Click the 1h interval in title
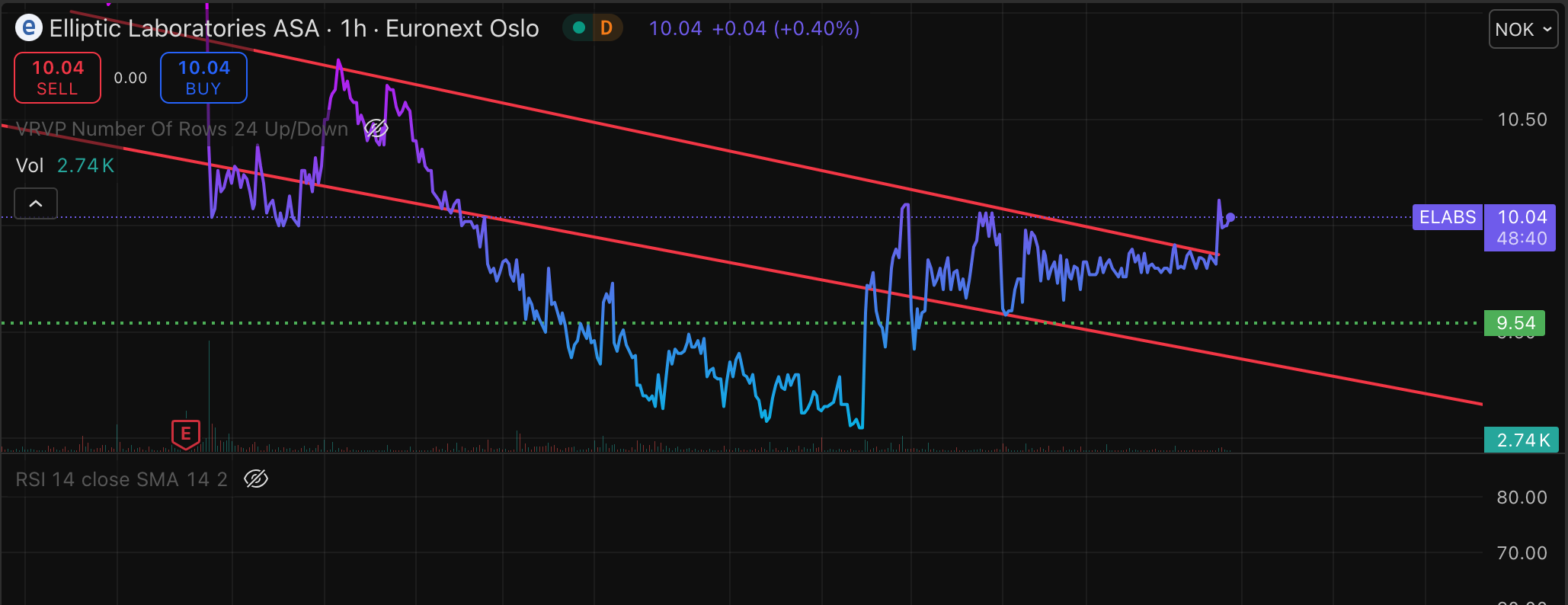The width and height of the screenshot is (1568, 605). (354, 28)
